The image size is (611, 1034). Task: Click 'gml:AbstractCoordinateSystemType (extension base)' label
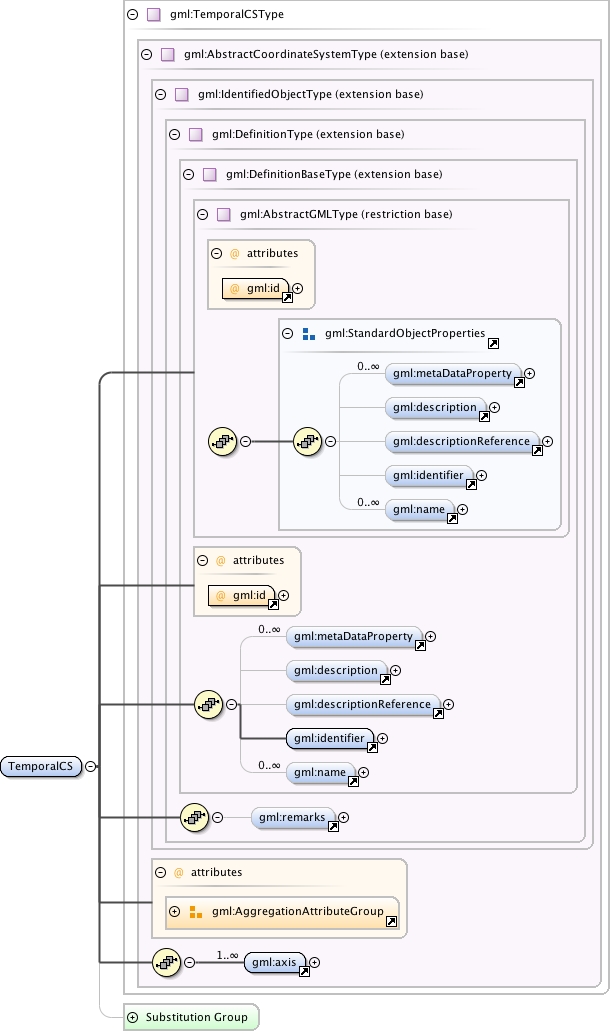pos(326,55)
